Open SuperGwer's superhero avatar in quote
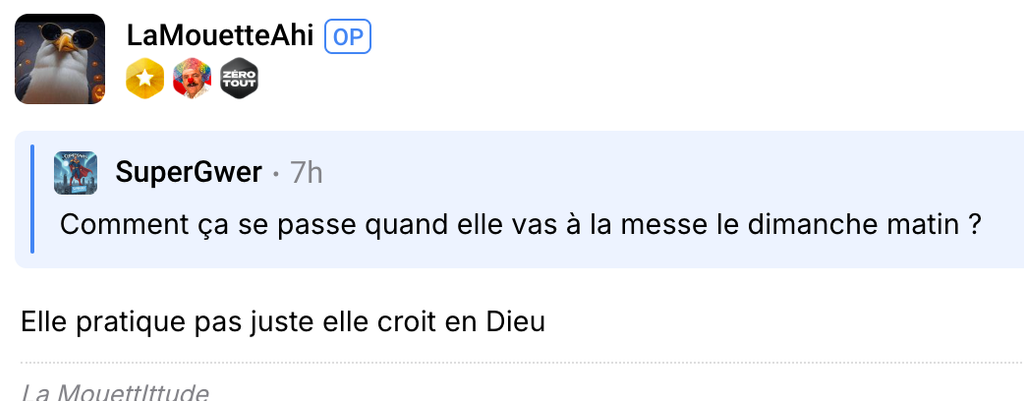 tap(75, 173)
